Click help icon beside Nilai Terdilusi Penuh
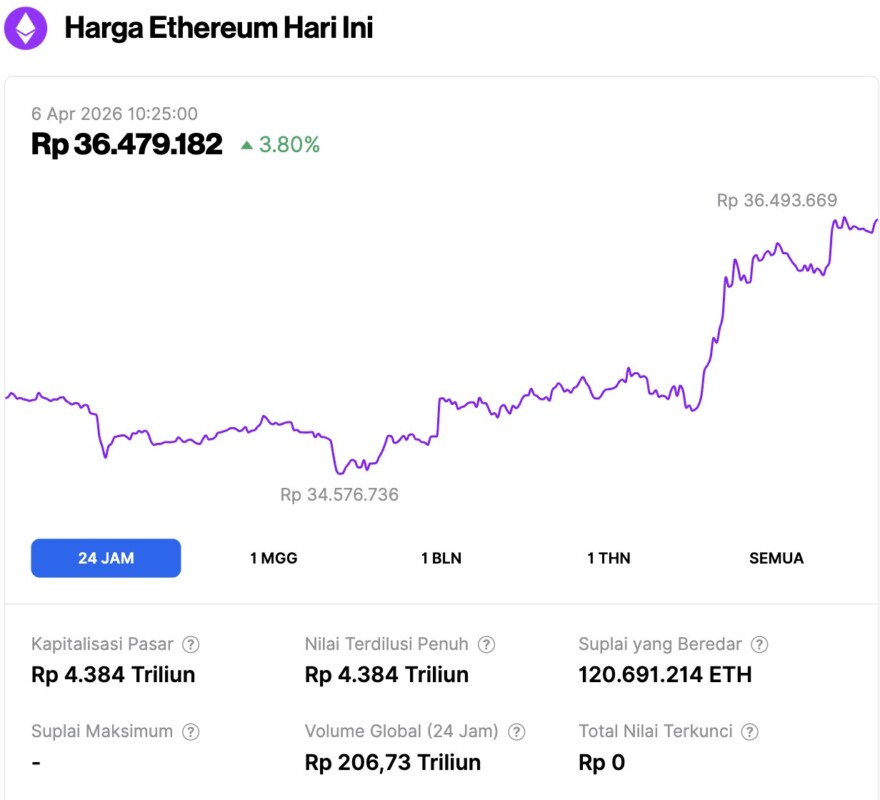Viewport: 880px width, 800px height. coord(486,645)
